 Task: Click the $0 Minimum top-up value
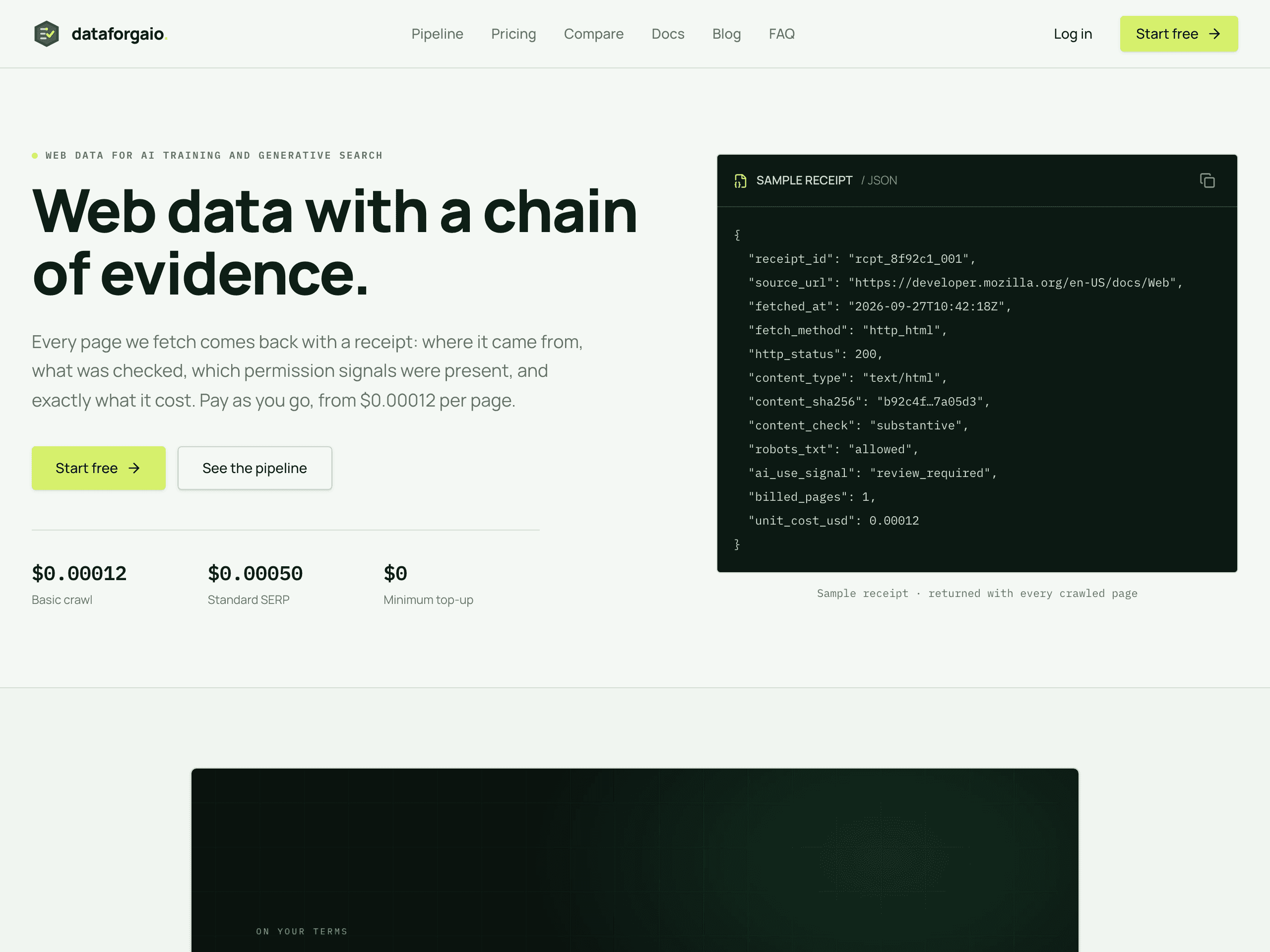click(395, 573)
